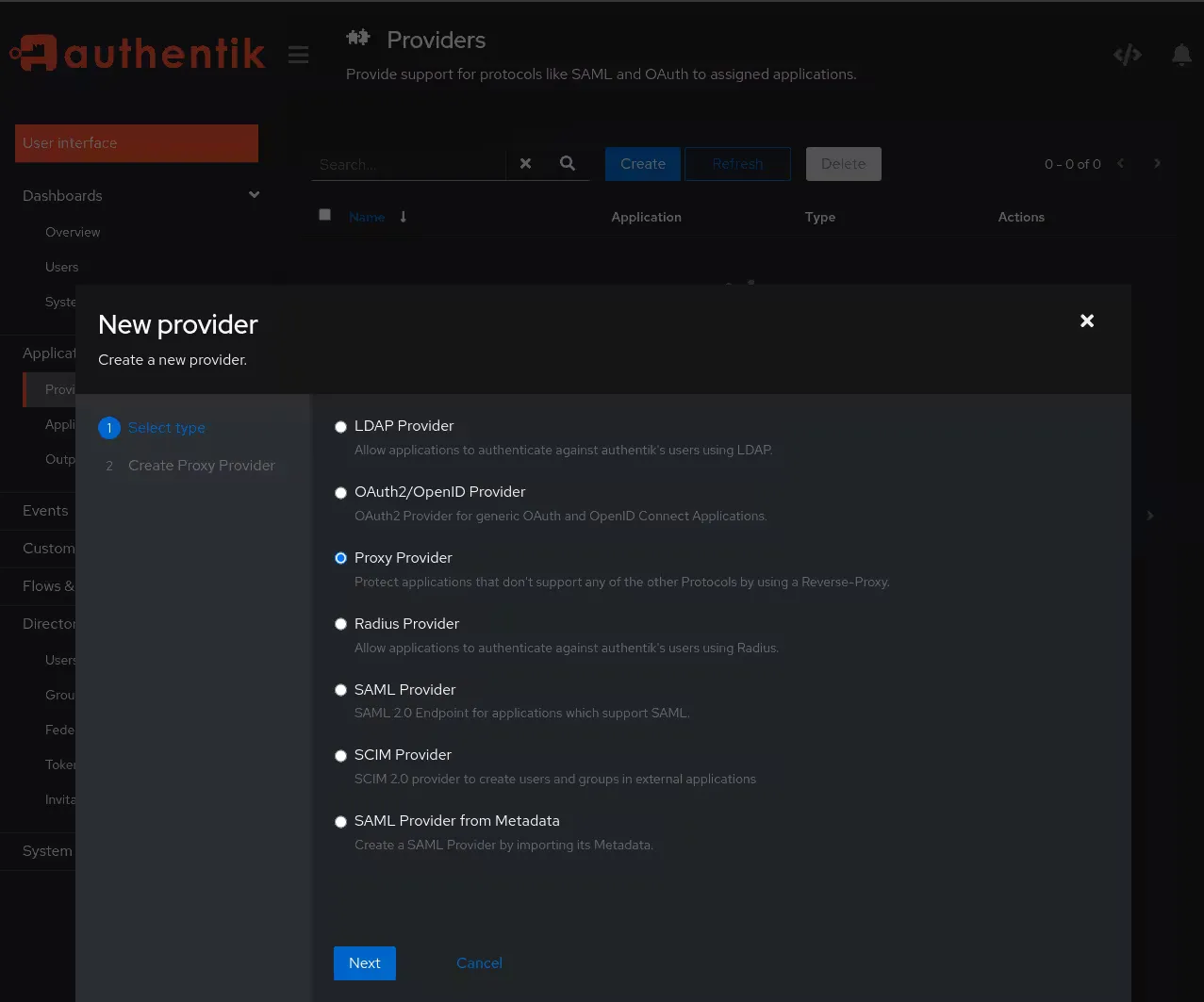Viewport: 1204px width, 1002px height.
Task: Go to next page arrow in pagination
Action: (x=1157, y=163)
